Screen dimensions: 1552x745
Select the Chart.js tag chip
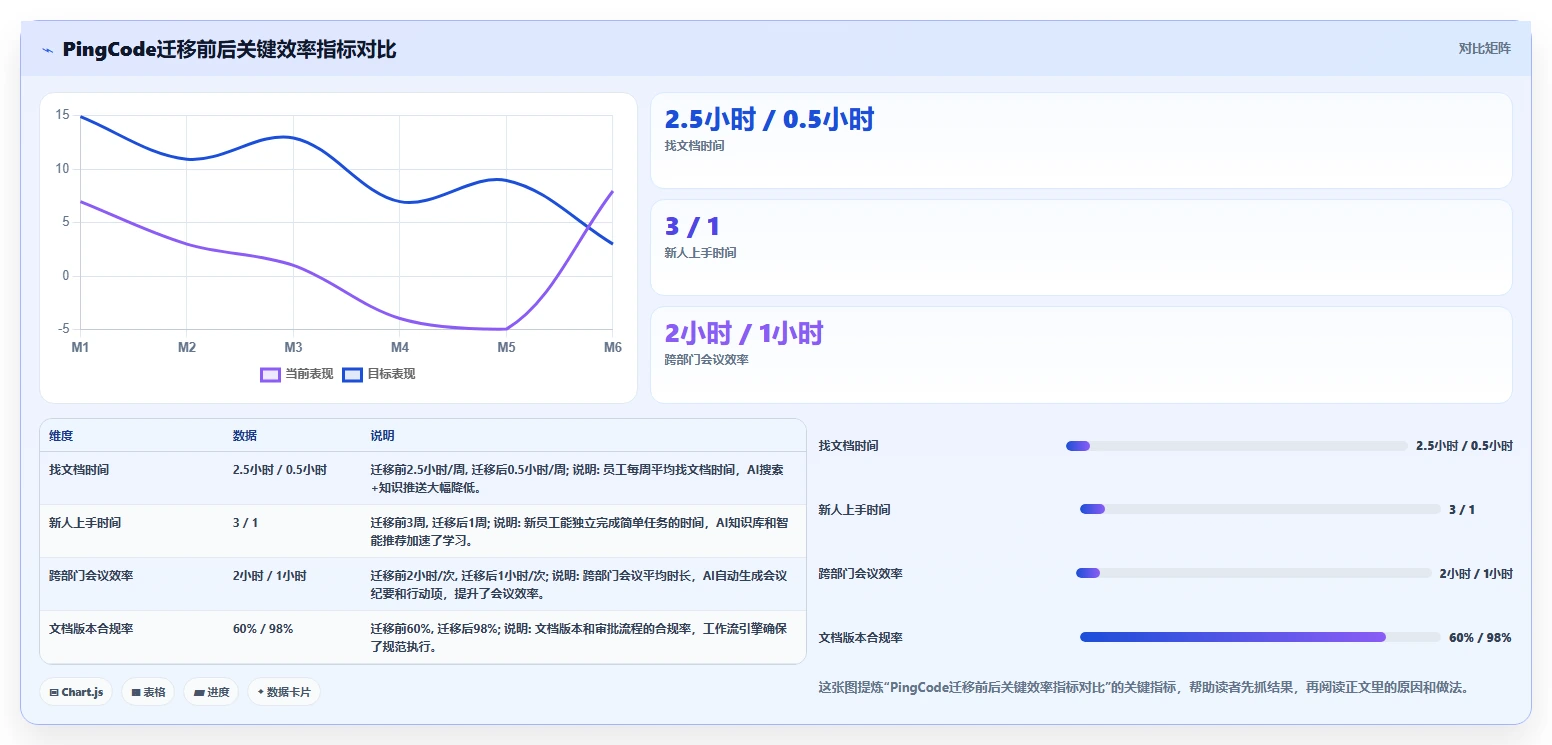76,692
